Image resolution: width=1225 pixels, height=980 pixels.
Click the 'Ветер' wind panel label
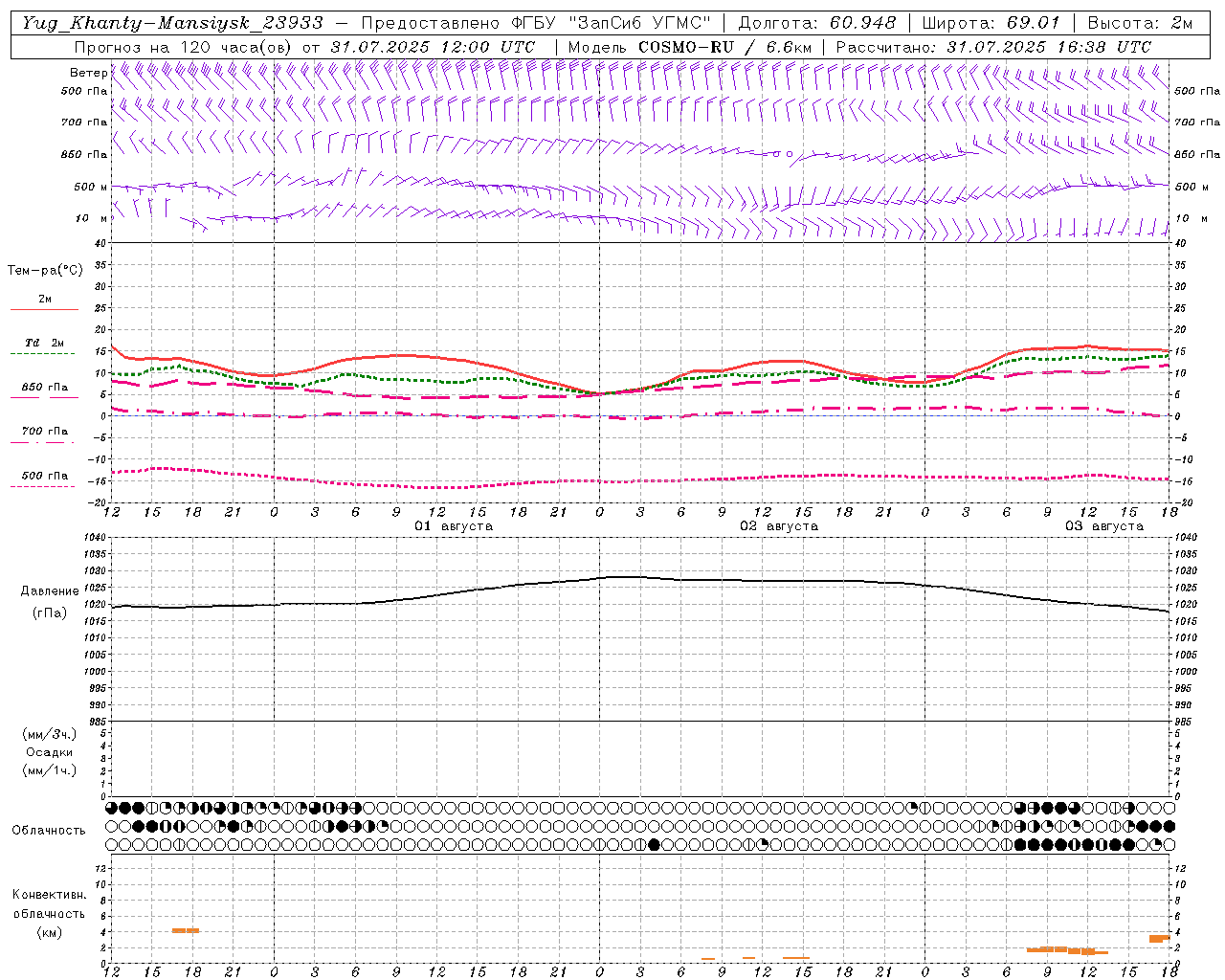pyautogui.click(x=89, y=73)
